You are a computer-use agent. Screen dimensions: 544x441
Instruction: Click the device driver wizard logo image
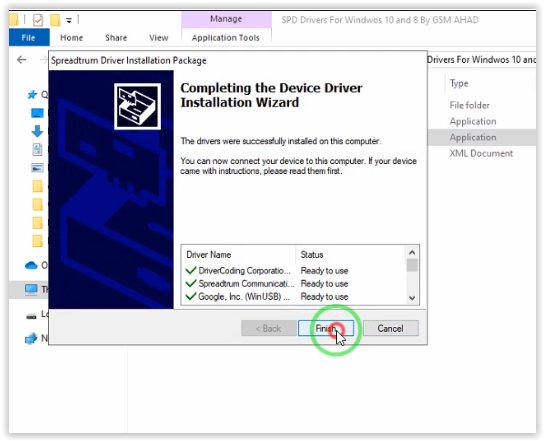pyautogui.click(x=137, y=106)
